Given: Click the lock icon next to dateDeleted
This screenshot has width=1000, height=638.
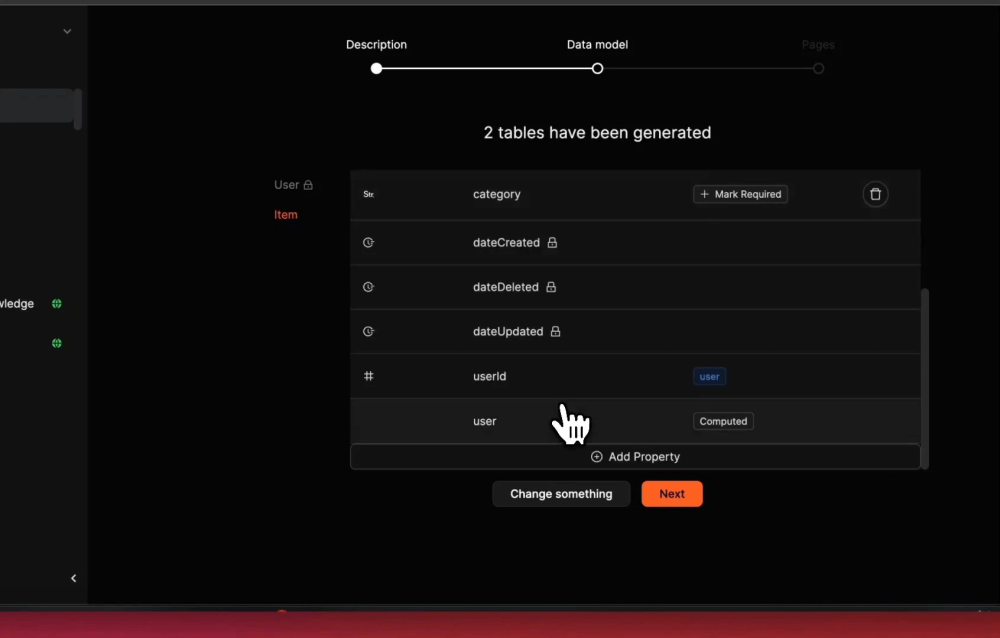Looking at the screenshot, I should click(551, 287).
